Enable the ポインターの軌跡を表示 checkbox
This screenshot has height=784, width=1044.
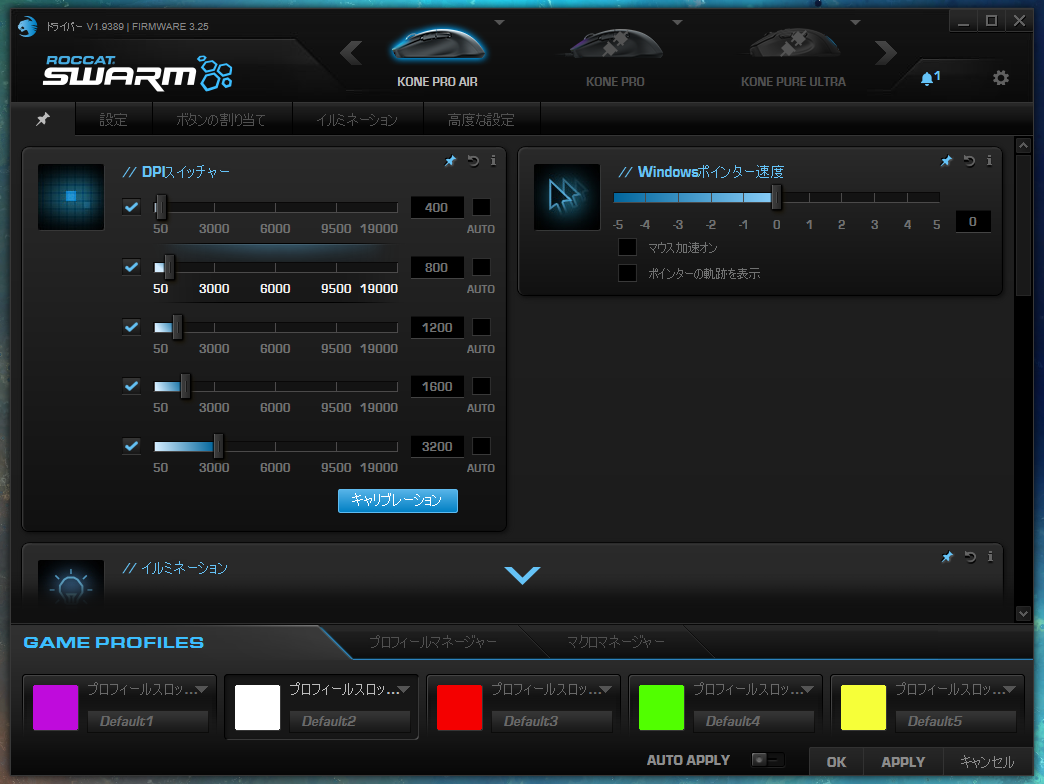click(x=627, y=273)
